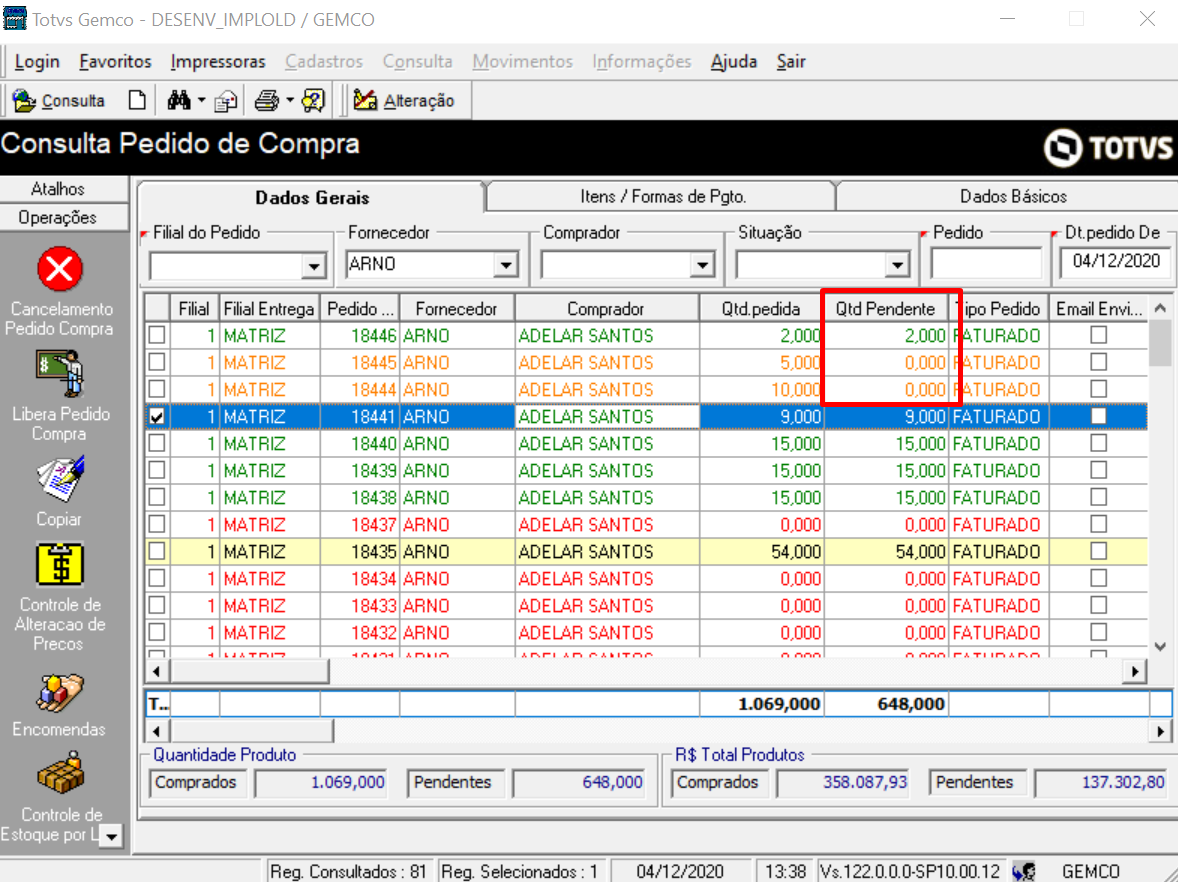
Task: Click the Encomendas icon
Action: [x=59, y=692]
